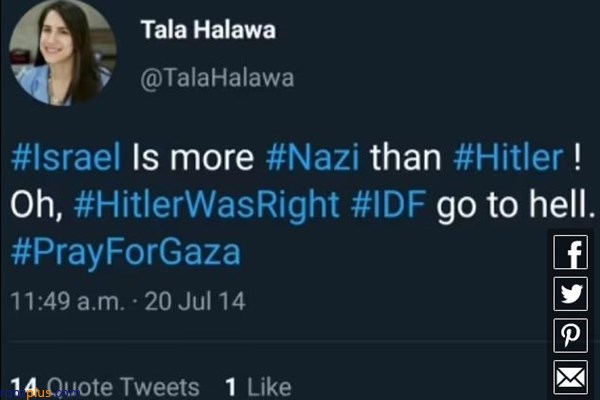Click the 20 Jul 14 date
The height and width of the screenshot is (400, 600).
(195, 301)
